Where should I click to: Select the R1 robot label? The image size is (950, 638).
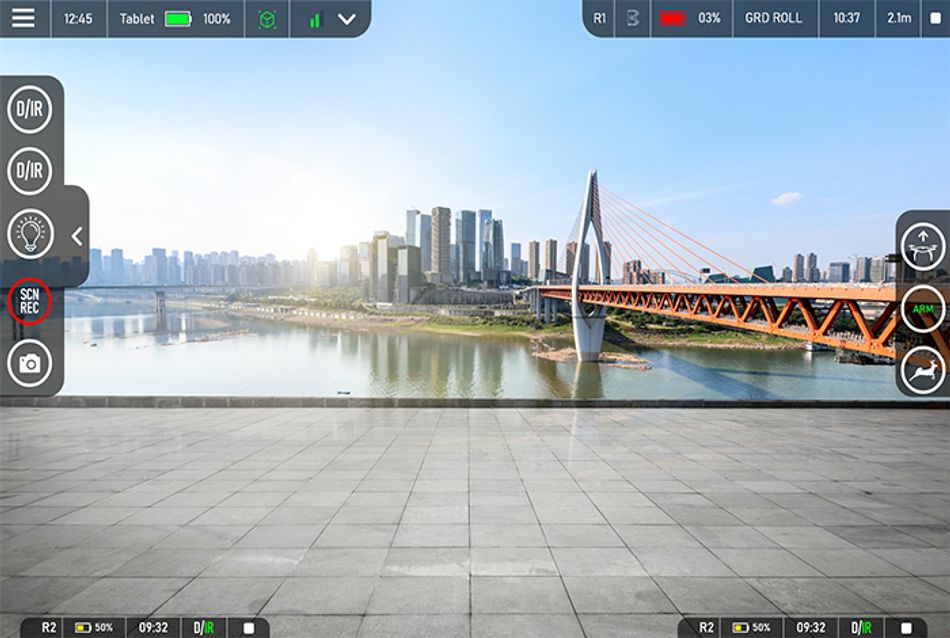(599, 18)
